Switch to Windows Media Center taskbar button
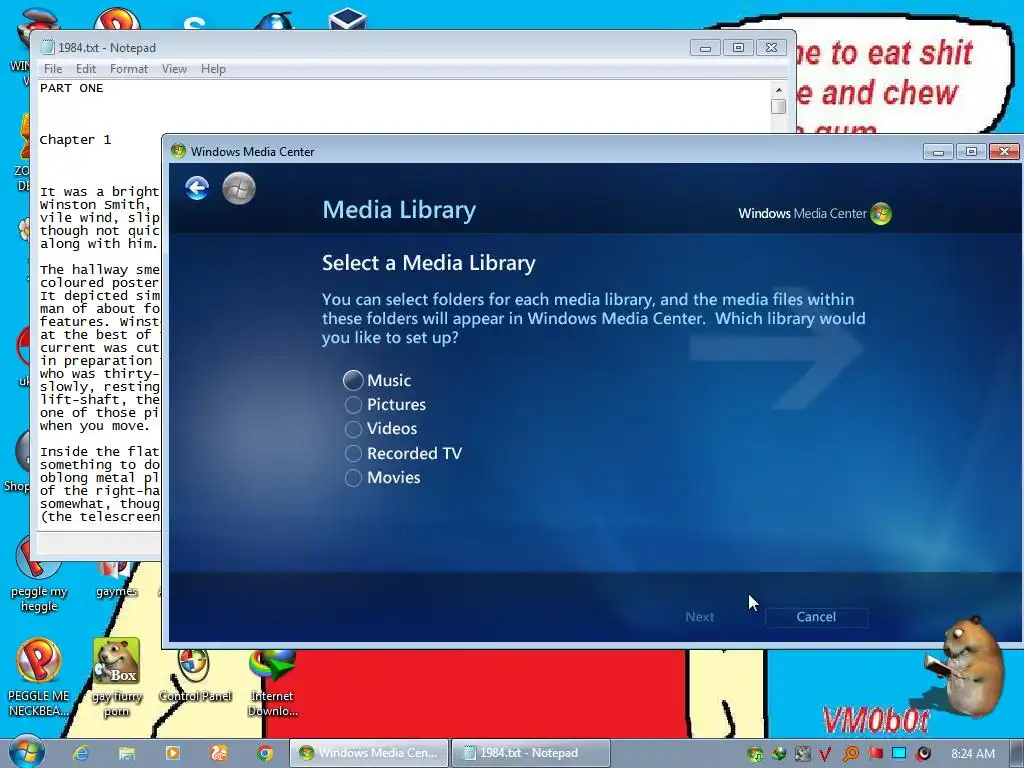Viewport: 1024px width, 768px height. point(369,753)
